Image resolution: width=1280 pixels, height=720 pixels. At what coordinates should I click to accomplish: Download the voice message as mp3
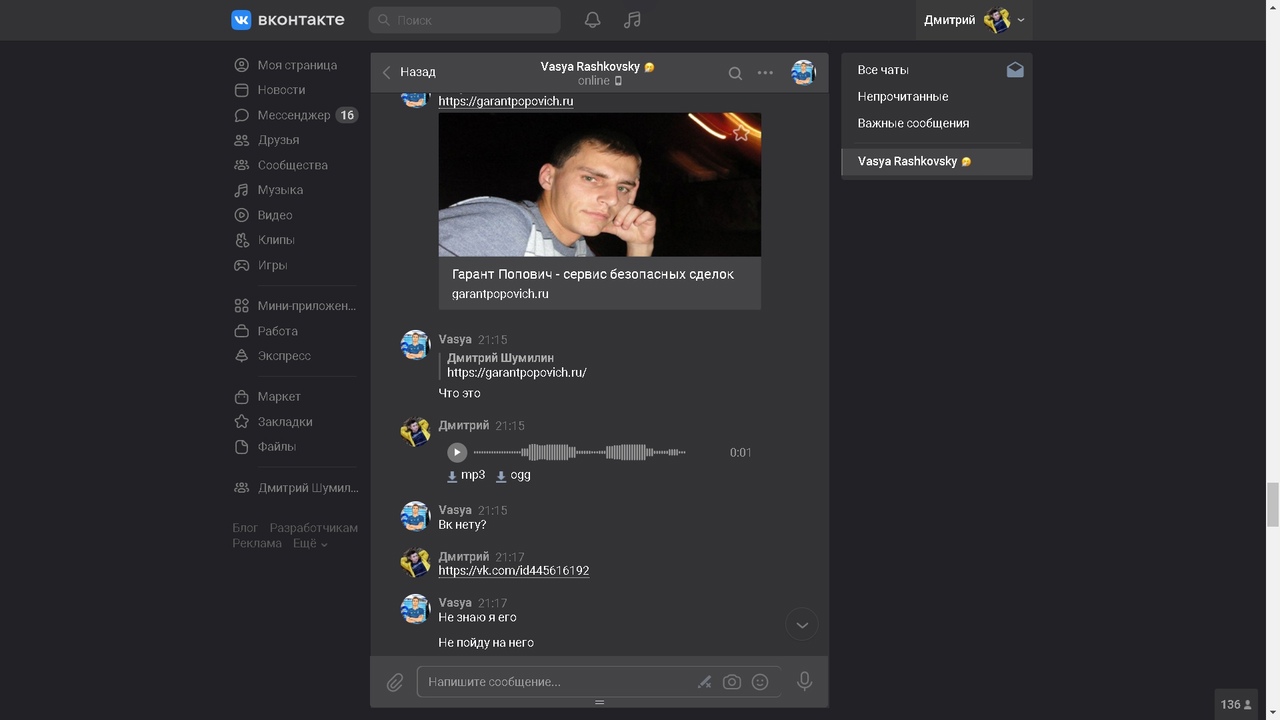(466, 476)
